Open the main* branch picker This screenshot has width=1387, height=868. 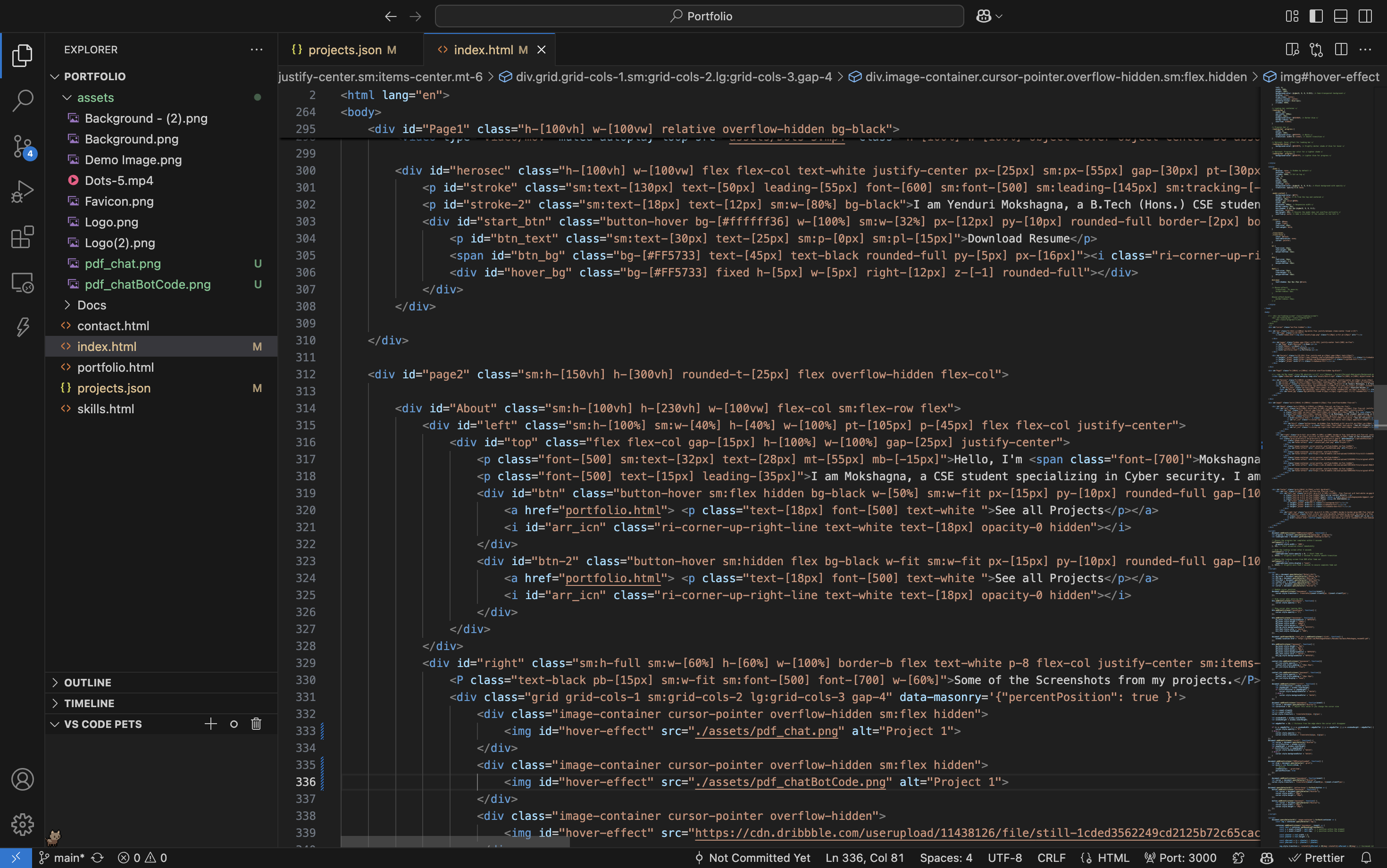tap(61, 858)
